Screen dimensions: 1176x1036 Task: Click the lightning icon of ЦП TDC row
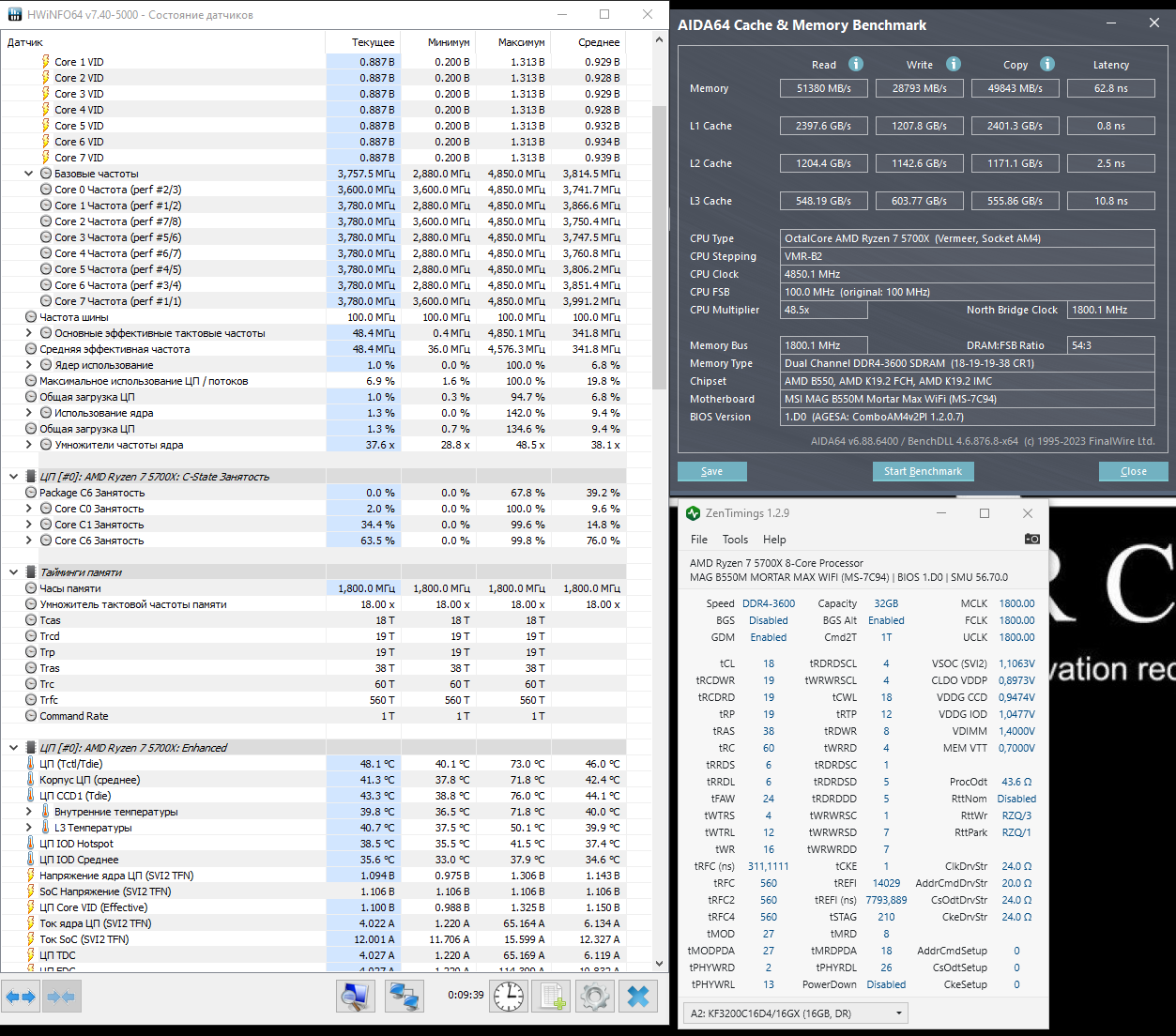tap(31, 955)
